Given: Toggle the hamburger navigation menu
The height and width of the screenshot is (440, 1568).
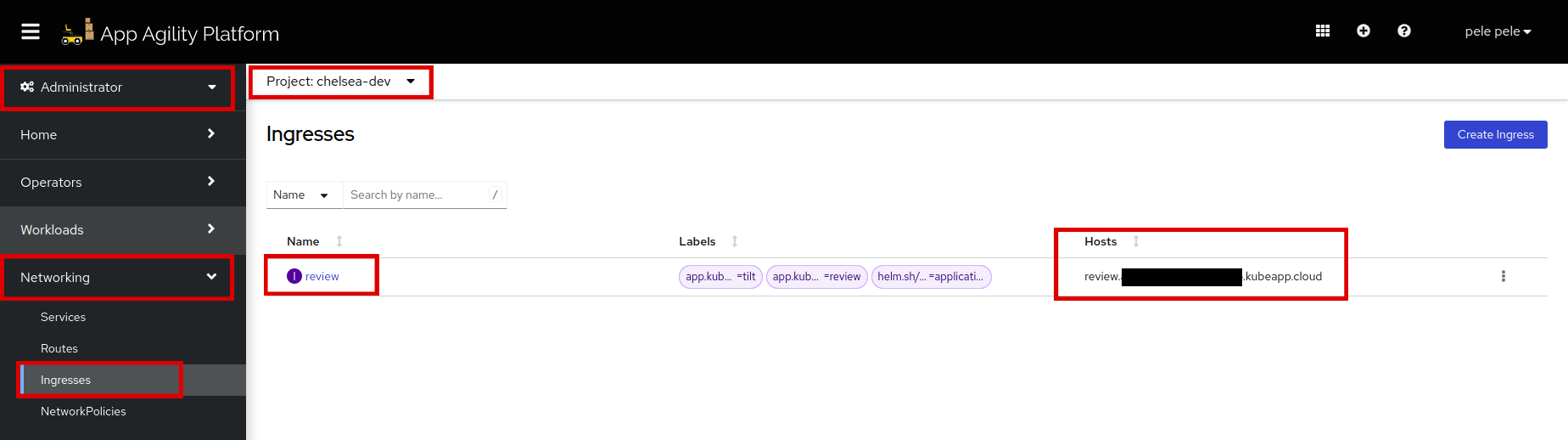Looking at the screenshot, I should coord(31,31).
